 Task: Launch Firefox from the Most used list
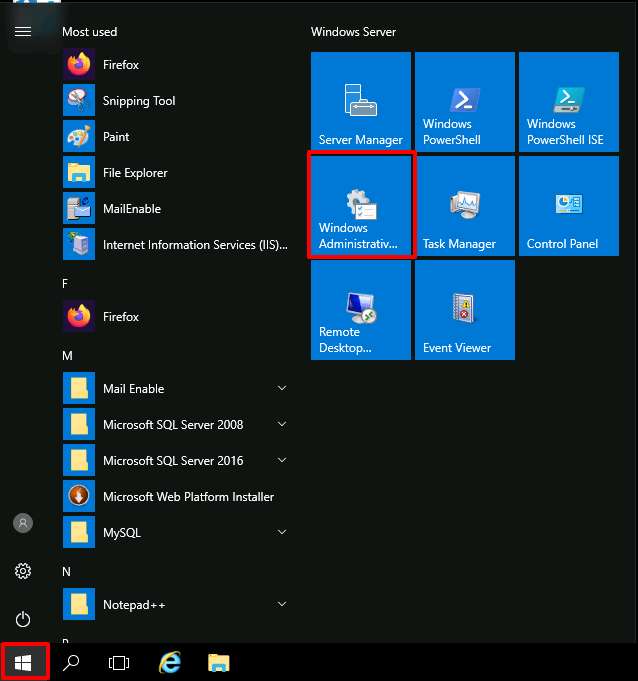point(175,65)
